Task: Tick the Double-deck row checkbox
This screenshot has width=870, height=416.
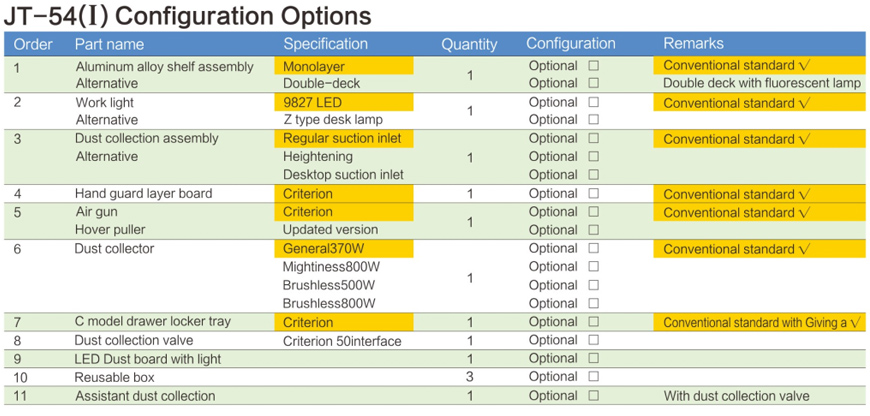Action: [594, 84]
